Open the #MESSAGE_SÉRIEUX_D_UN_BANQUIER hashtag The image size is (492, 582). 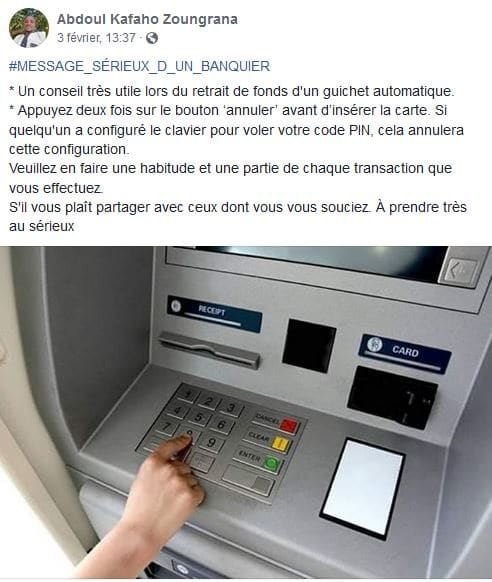tap(139, 66)
